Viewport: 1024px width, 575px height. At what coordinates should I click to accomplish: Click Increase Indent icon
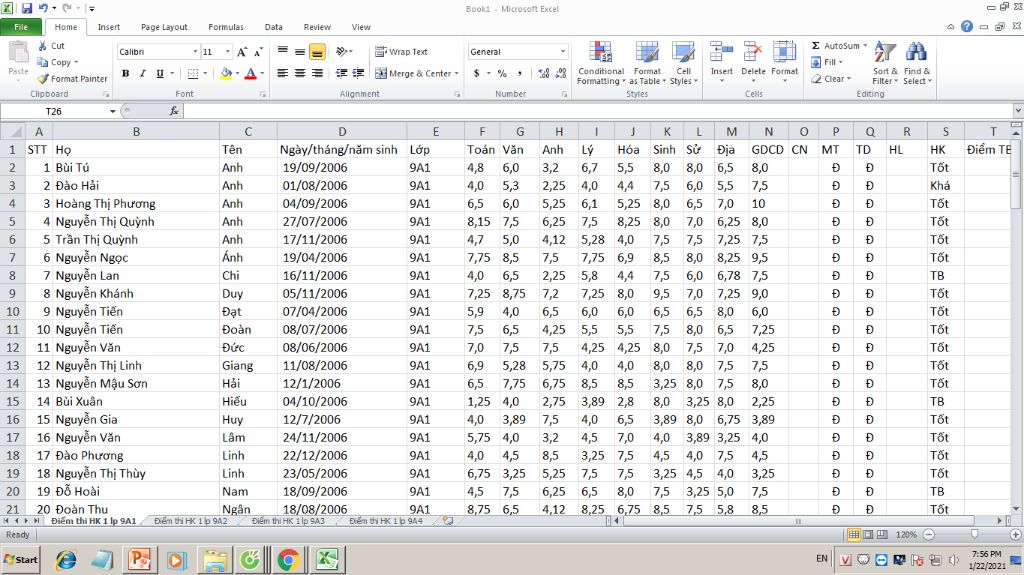point(359,73)
